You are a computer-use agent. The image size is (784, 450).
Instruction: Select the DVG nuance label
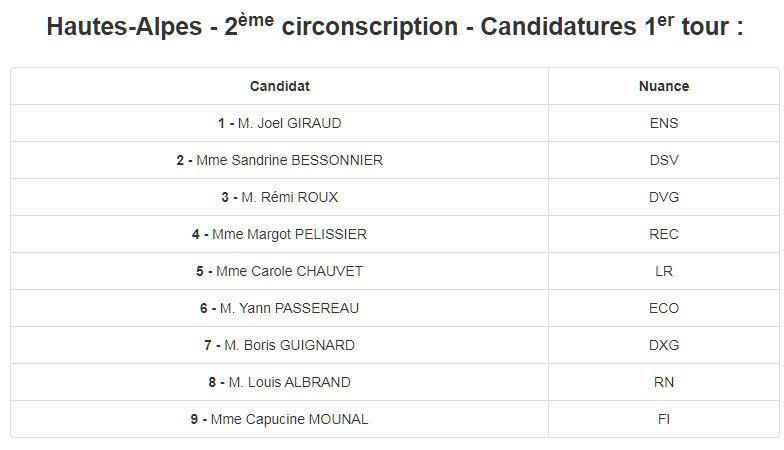pyautogui.click(x=664, y=197)
